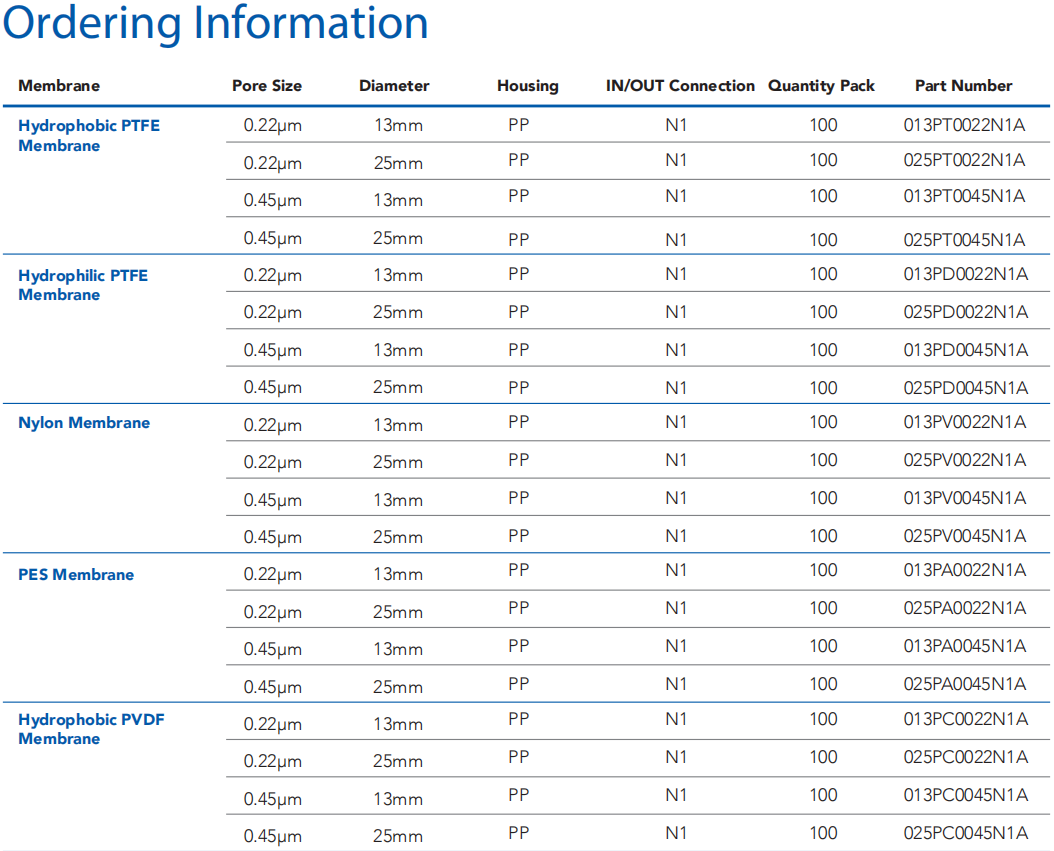Image resolution: width=1054 pixels, height=851 pixels.
Task: Select part number 025PA0045N1A
Action: click(x=965, y=684)
